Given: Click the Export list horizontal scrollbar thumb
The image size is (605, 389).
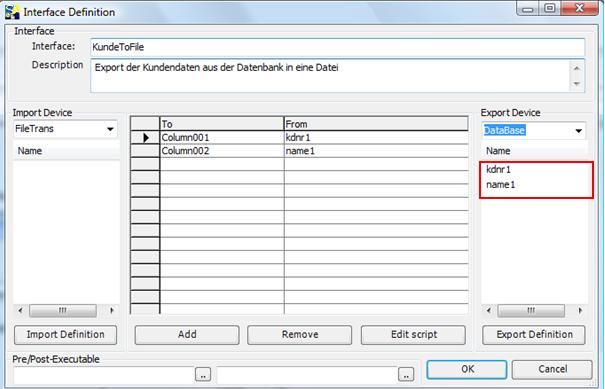Looking at the screenshot, I should tap(531, 311).
